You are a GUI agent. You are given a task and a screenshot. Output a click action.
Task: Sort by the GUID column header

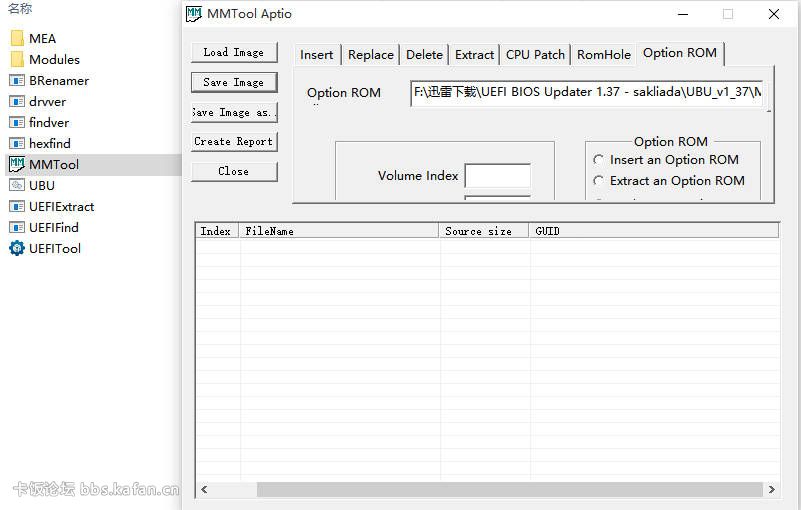coord(654,231)
